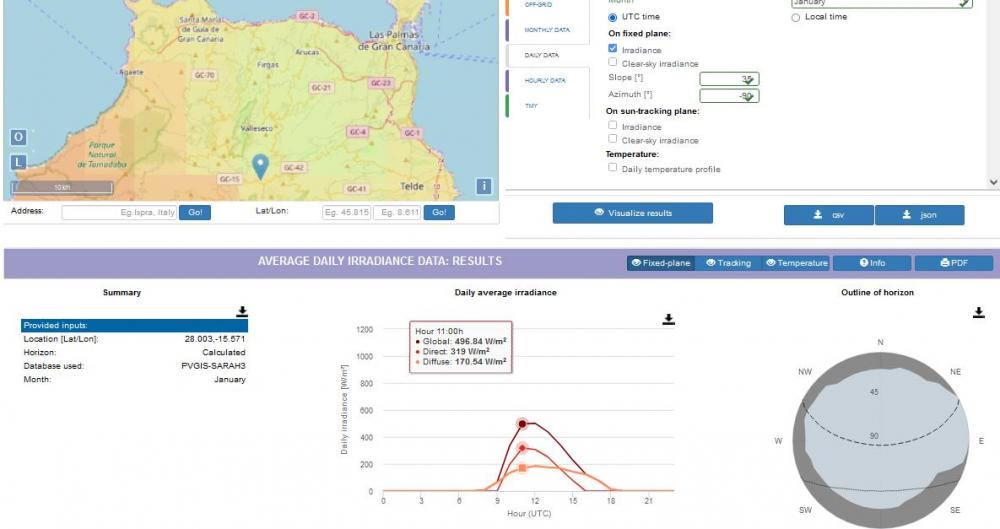Image resolution: width=1000 pixels, height=529 pixels.
Task: Click the Slope value field
Action: tap(729, 79)
